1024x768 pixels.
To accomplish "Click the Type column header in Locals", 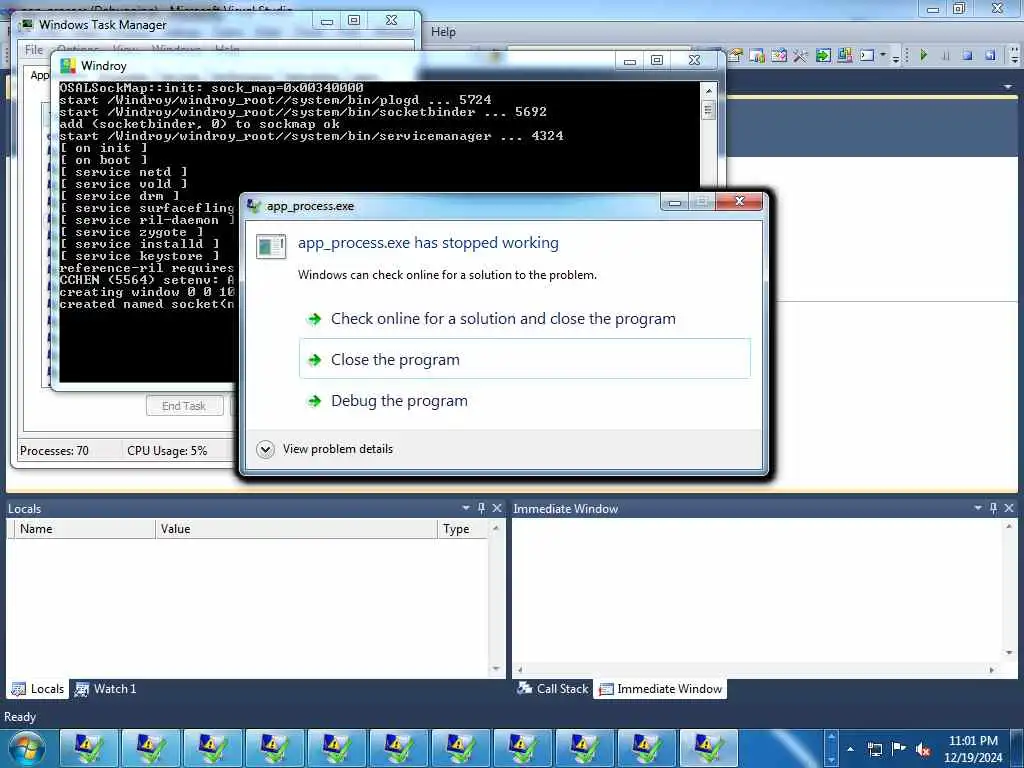I will point(462,529).
